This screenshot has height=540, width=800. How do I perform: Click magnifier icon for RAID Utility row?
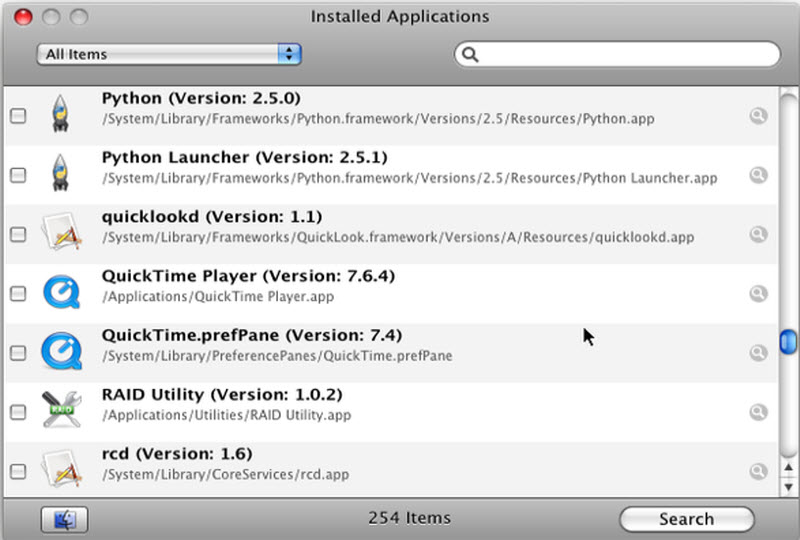coord(758,412)
